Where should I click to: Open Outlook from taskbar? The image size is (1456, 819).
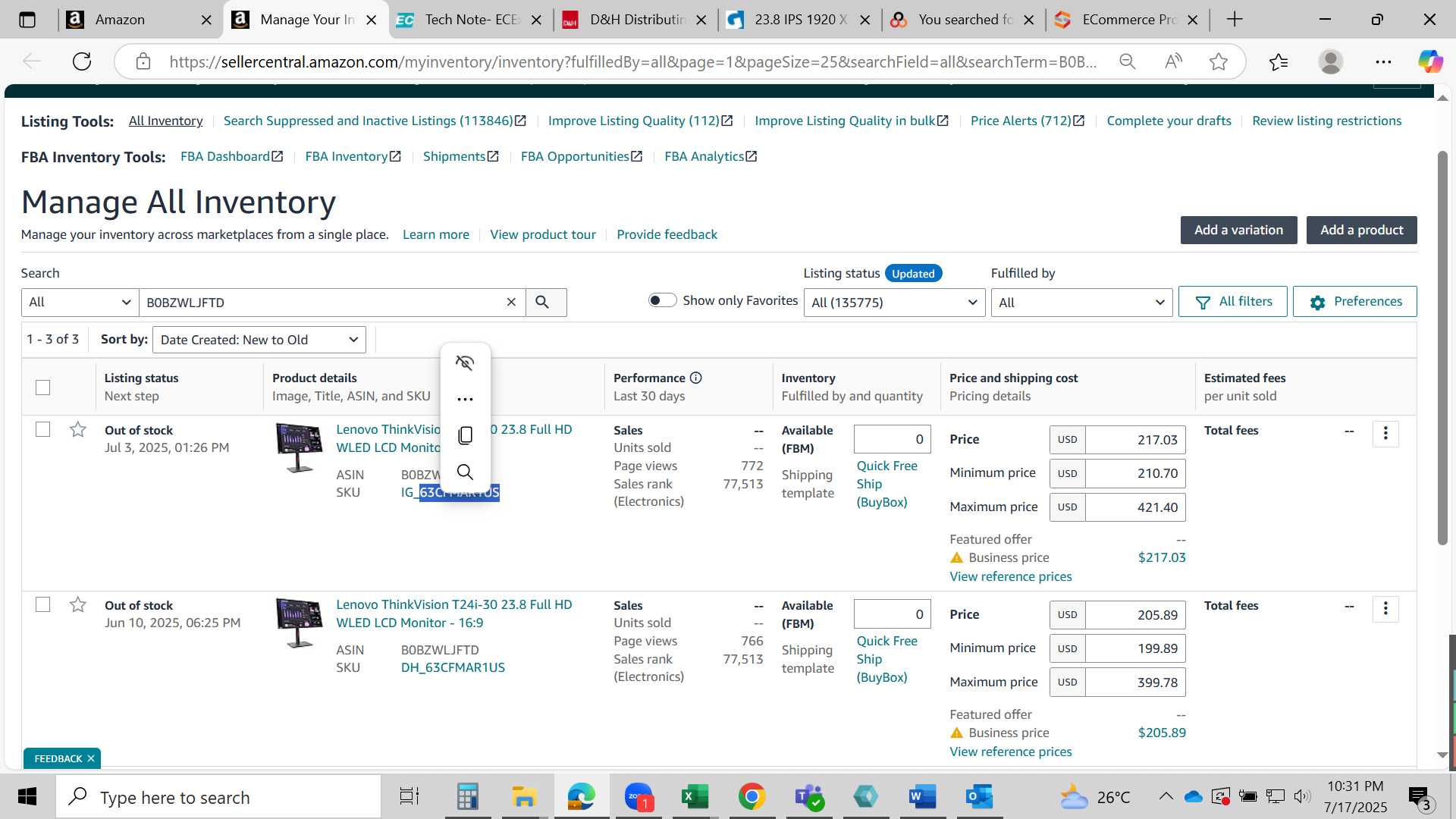[979, 797]
